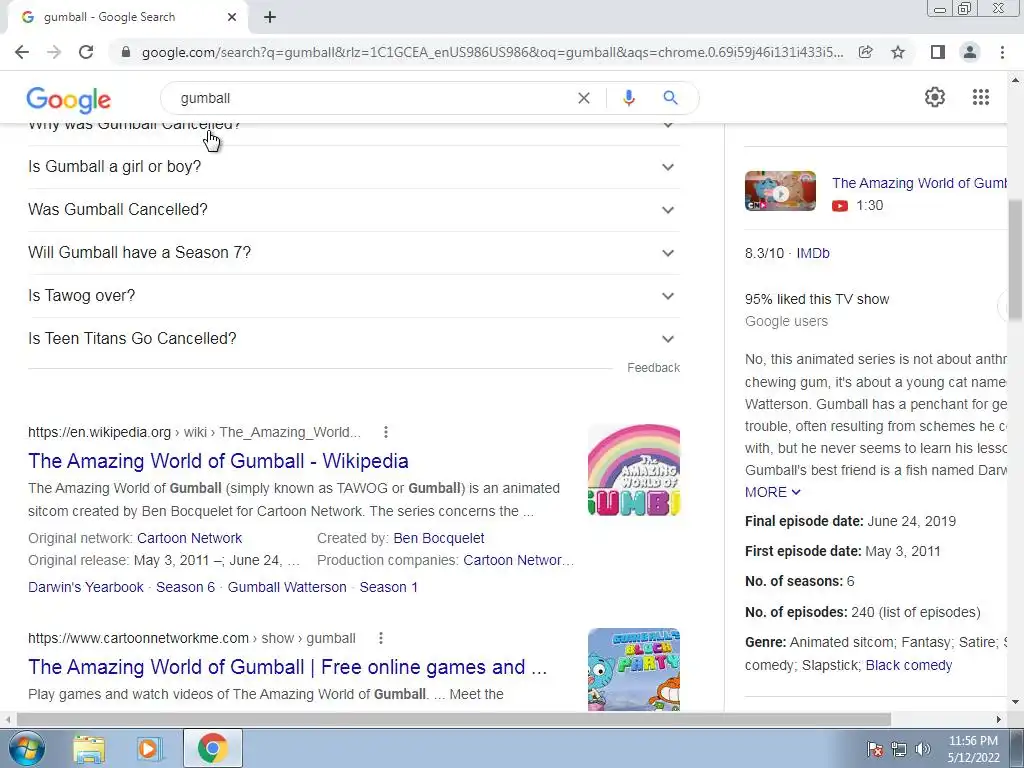Go to Google homepage via logo
Viewport: 1024px width, 768px height.
click(x=69, y=99)
